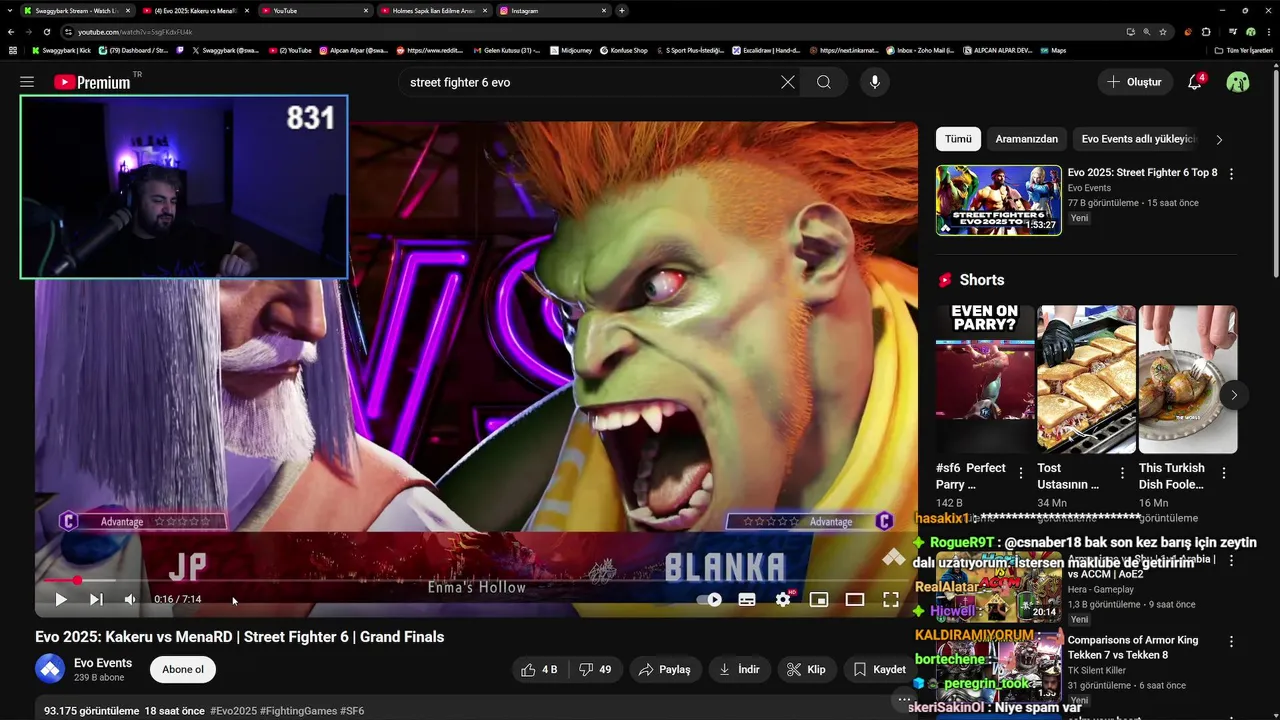The width and height of the screenshot is (1280, 720).
Task: Skip to next video
Action: [x=96, y=599]
